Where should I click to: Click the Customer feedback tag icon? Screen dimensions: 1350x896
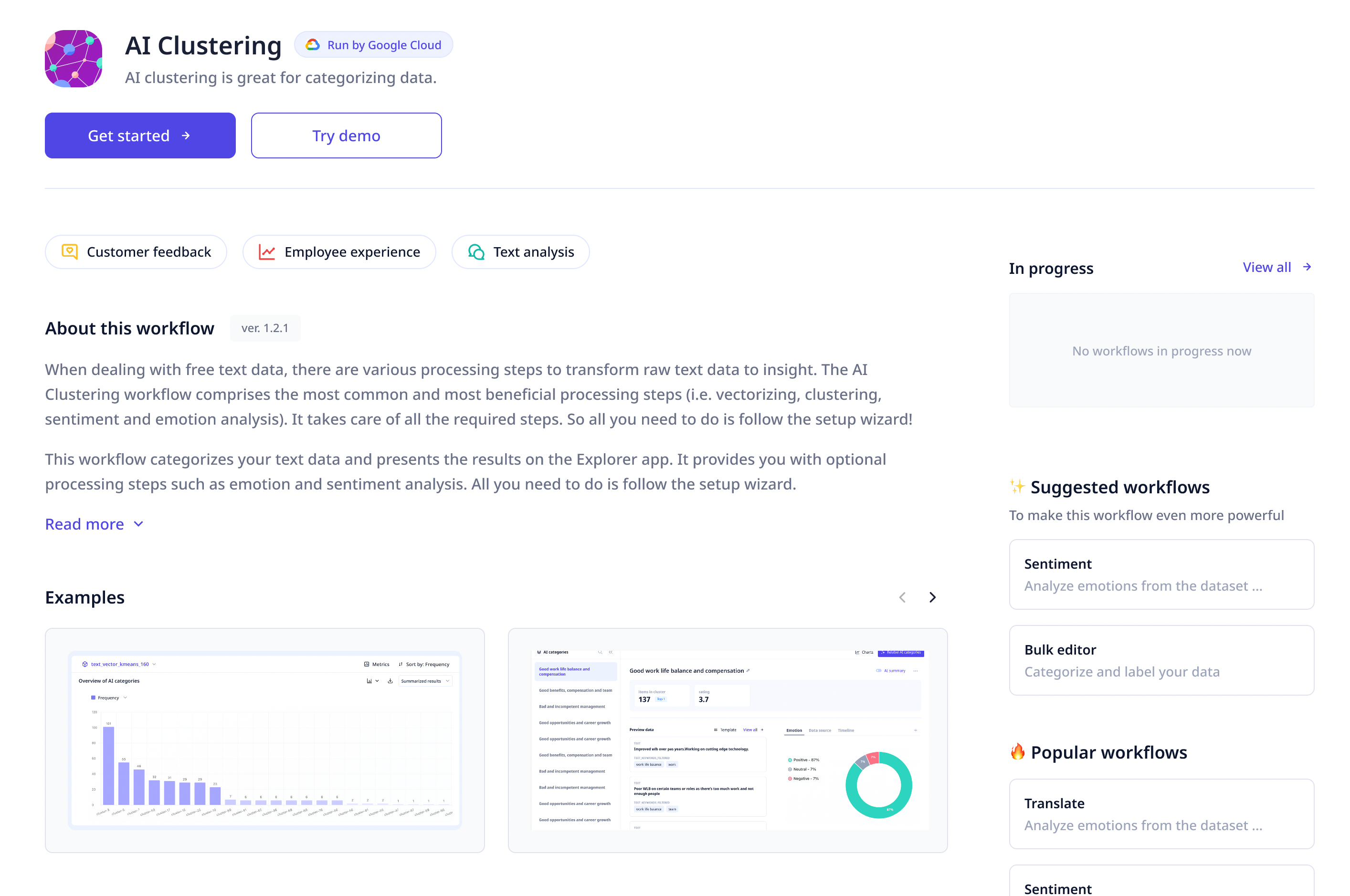tap(69, 251)
